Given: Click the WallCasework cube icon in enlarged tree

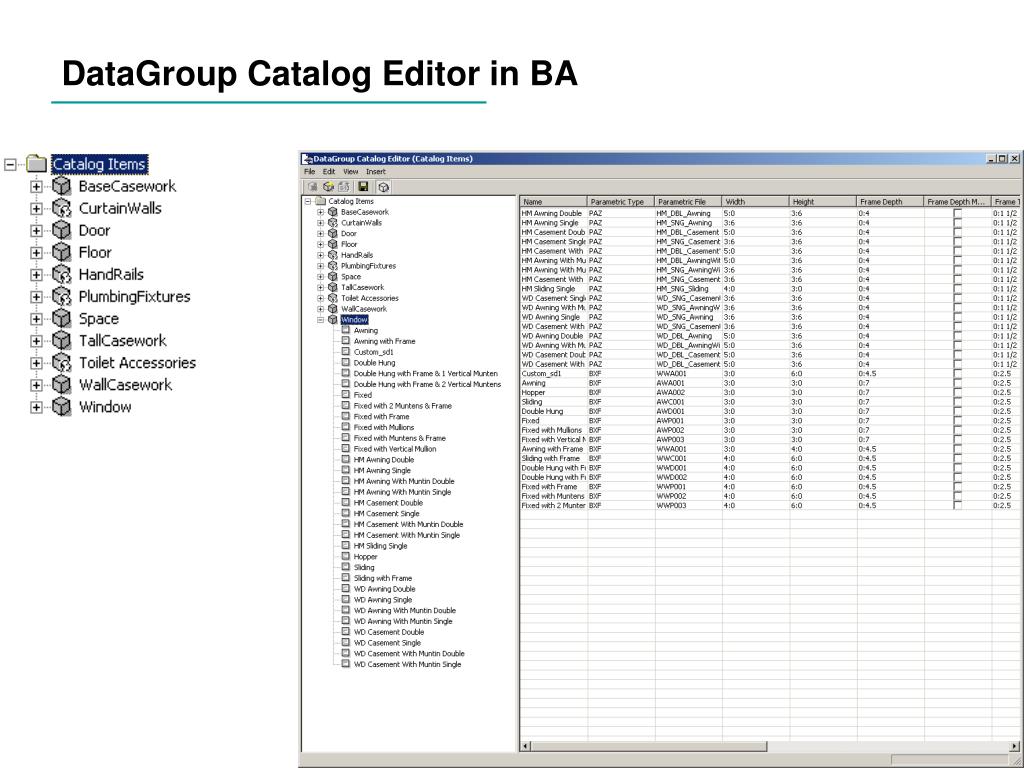Looking at the screenshot, I should coord(61,385).
